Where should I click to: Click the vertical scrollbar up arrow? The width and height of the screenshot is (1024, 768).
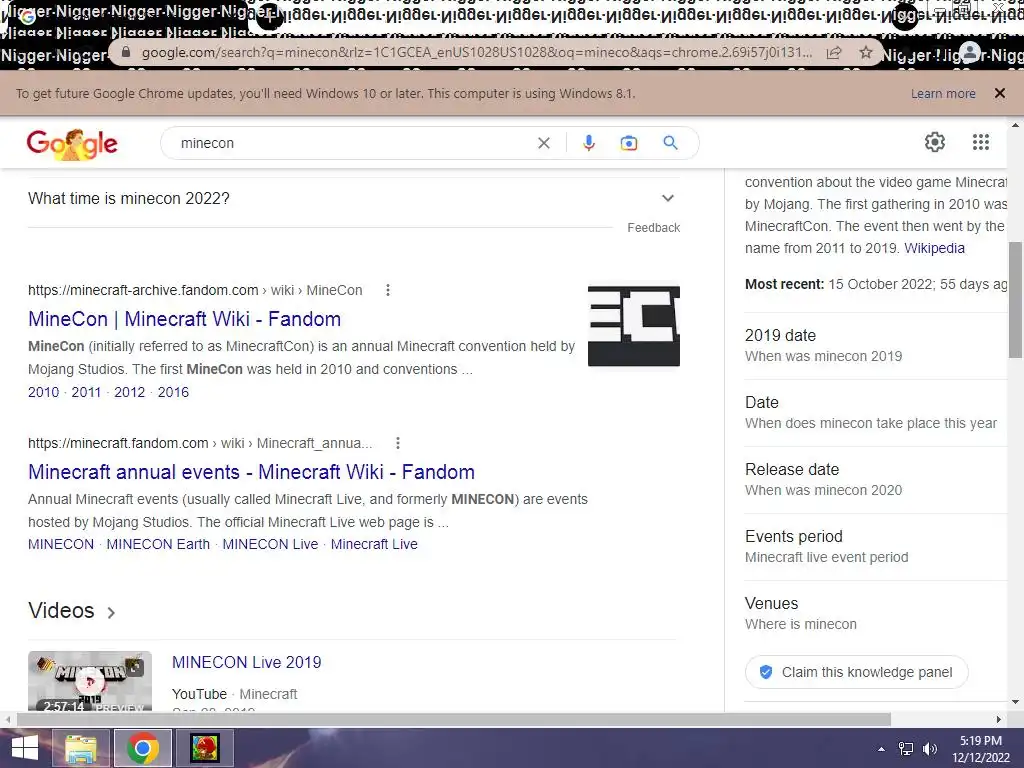pos(1015,124)
